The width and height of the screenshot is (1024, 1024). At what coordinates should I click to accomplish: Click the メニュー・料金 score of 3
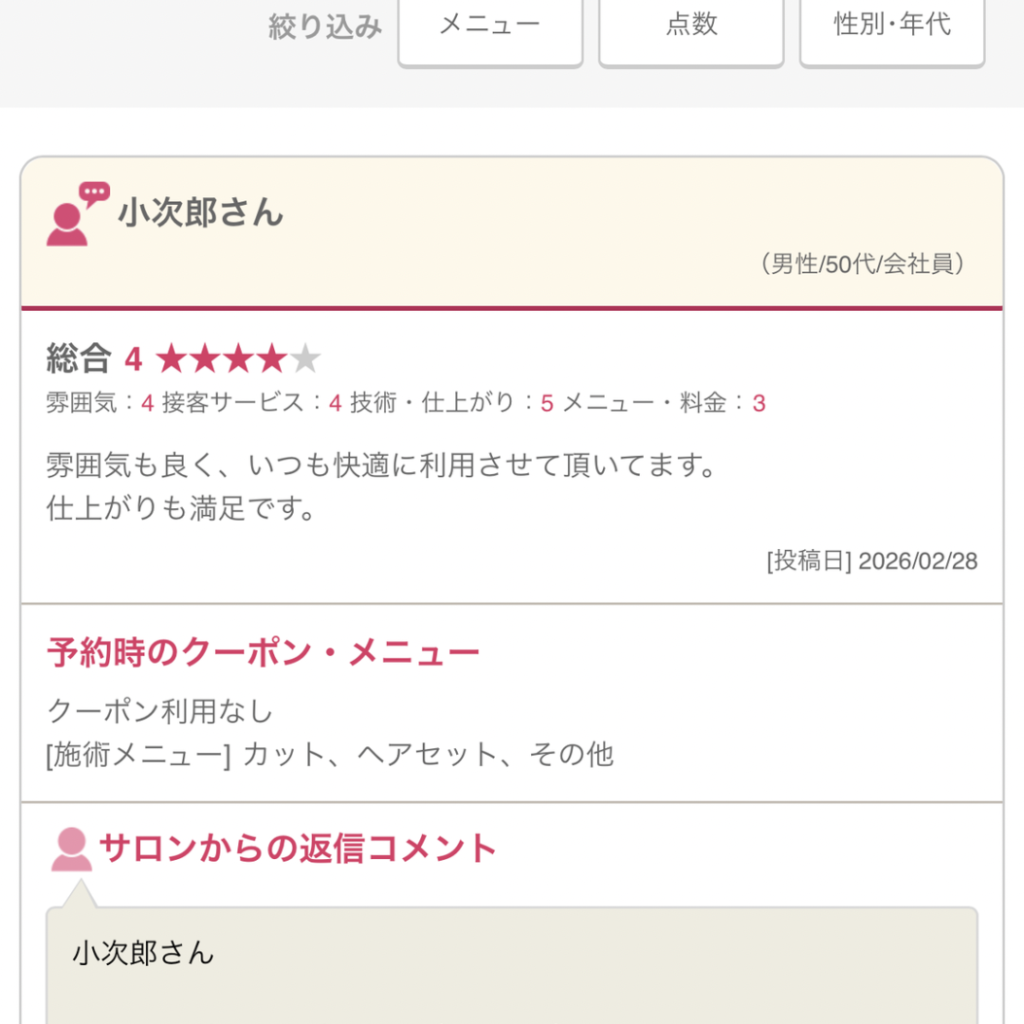click(759, 403)
